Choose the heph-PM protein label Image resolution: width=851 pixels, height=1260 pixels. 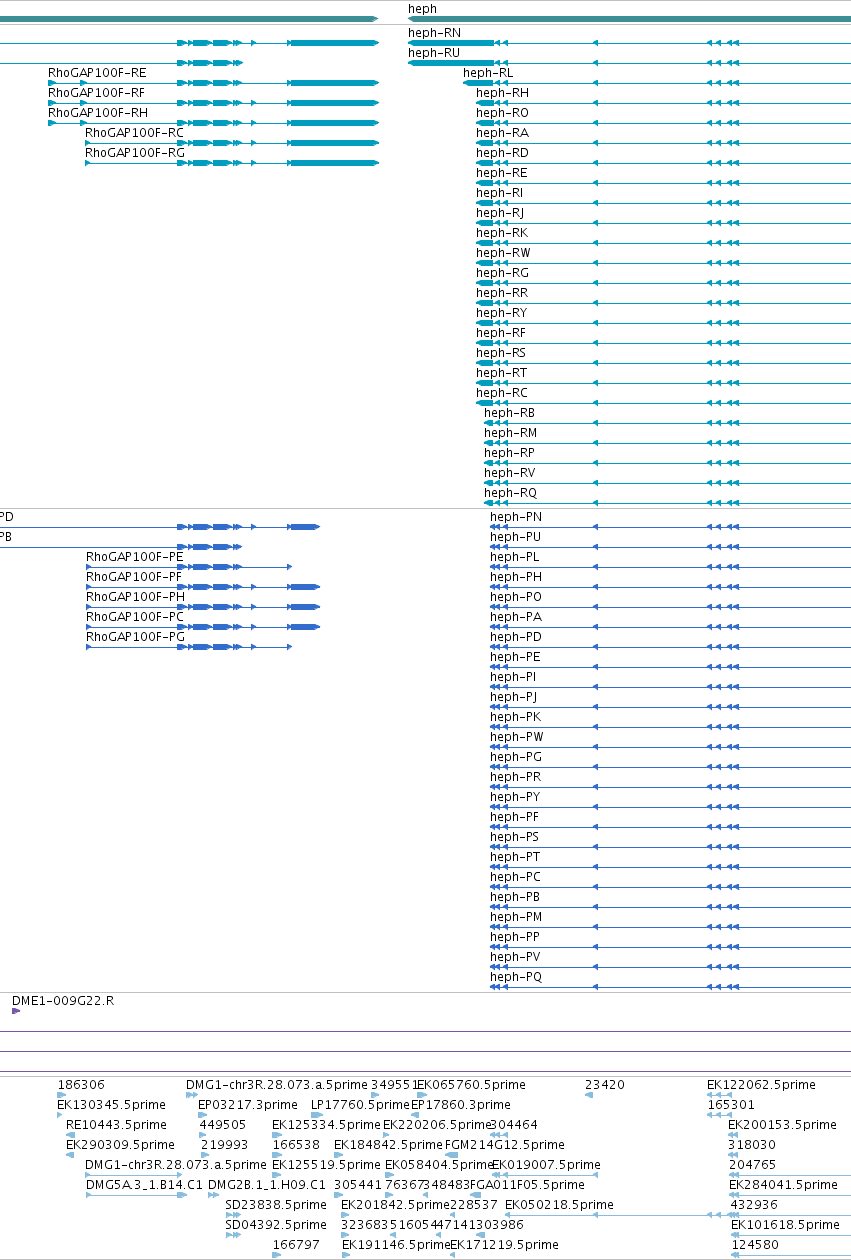(x=516, y=917)
